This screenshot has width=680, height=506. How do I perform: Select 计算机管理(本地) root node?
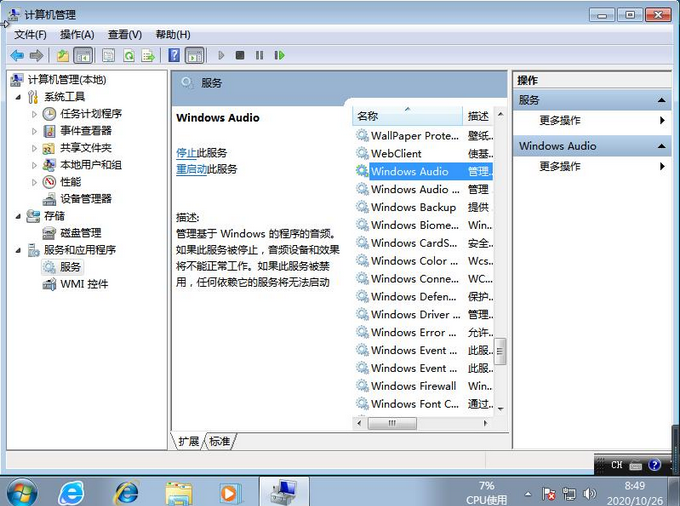tap(67, 80)
